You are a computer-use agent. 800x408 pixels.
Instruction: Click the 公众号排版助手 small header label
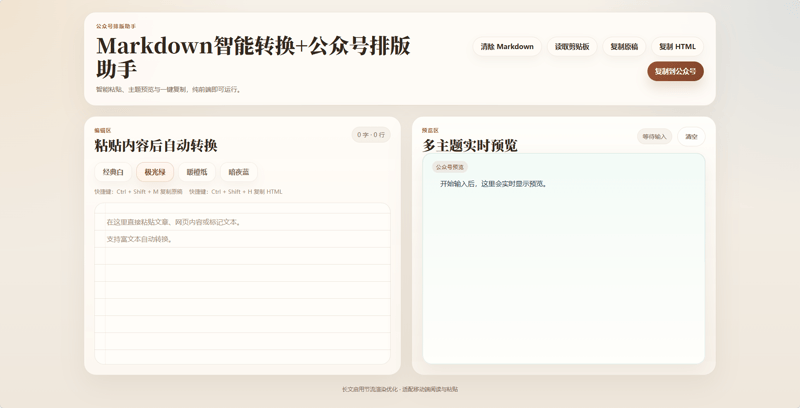click(116, 26)
